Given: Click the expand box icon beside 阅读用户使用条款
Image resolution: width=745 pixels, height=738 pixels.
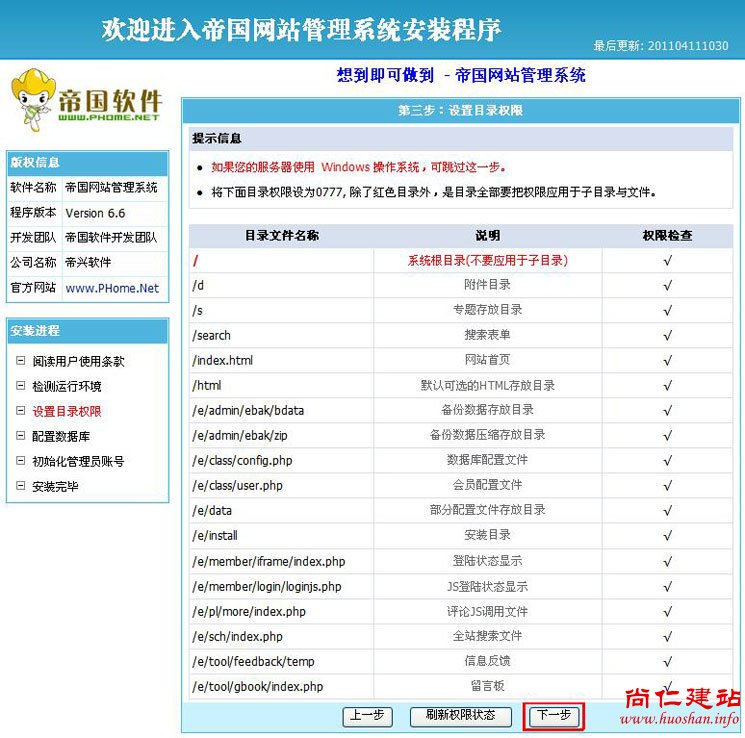Looking at the screenshot, I should [x=21, y=361].
